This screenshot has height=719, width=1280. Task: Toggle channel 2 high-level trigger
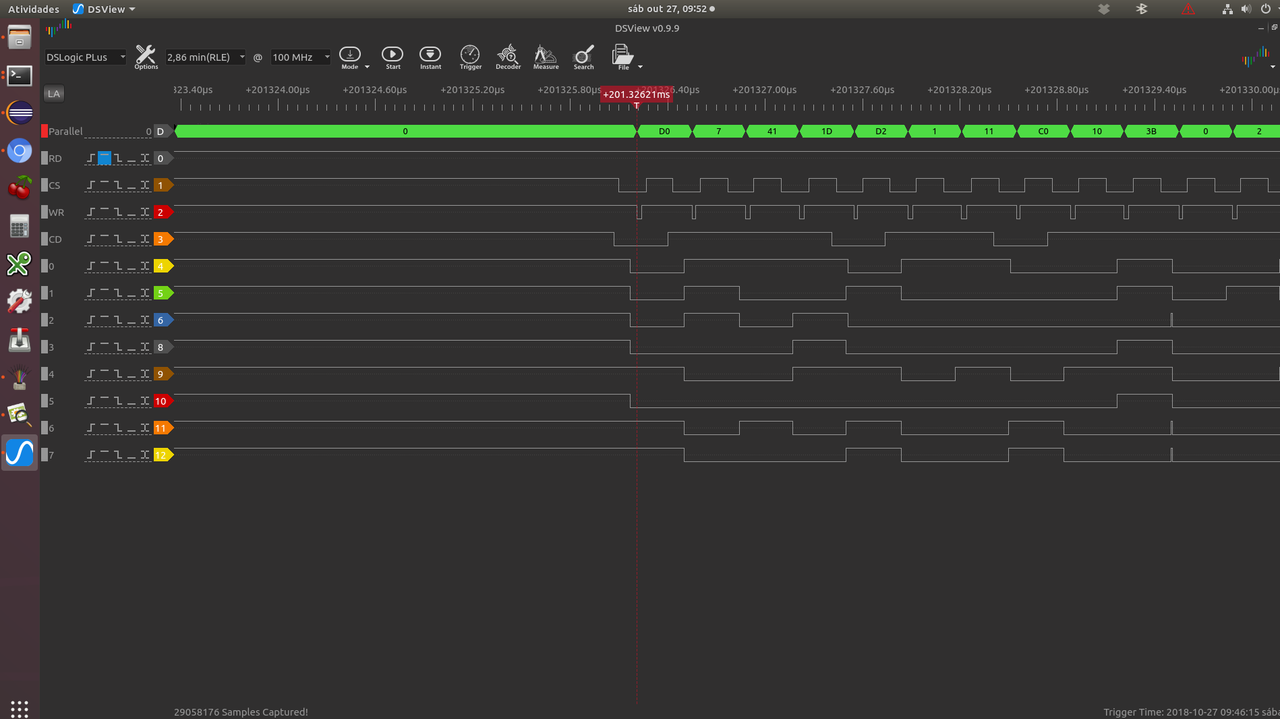point(105,320)
